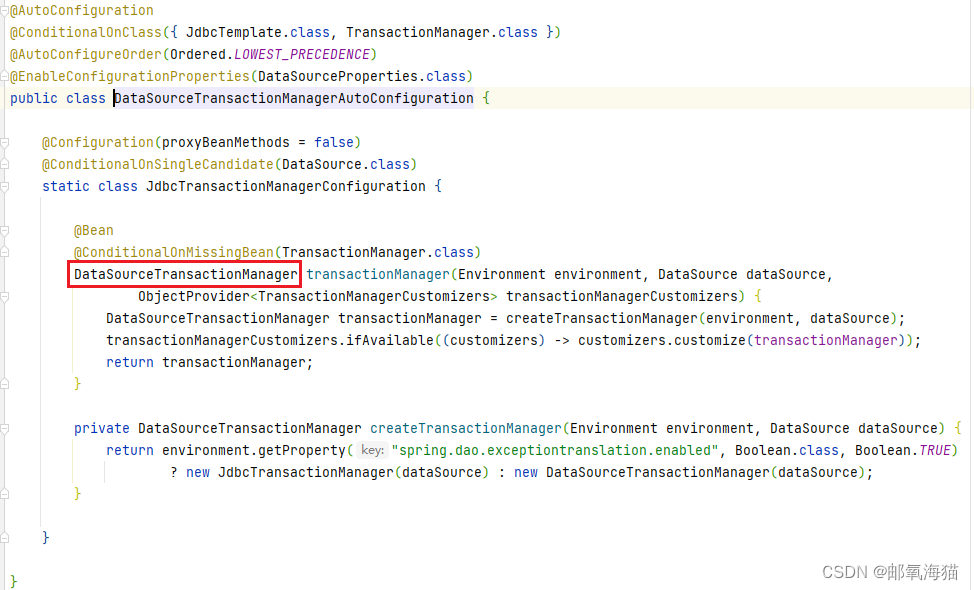Click @ConditionalOnSingleCandidate annotation
This screenshot has width=974, height=590.
click(x=158, y=165)
